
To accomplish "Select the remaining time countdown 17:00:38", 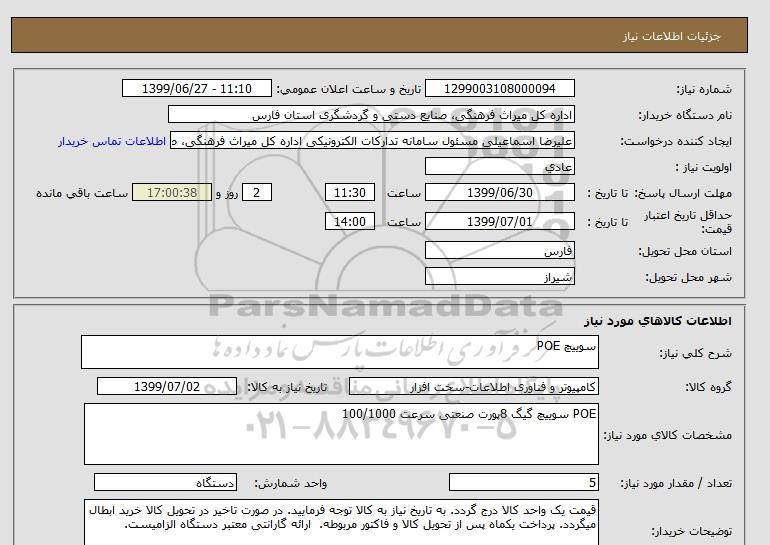I will (172, 192).
